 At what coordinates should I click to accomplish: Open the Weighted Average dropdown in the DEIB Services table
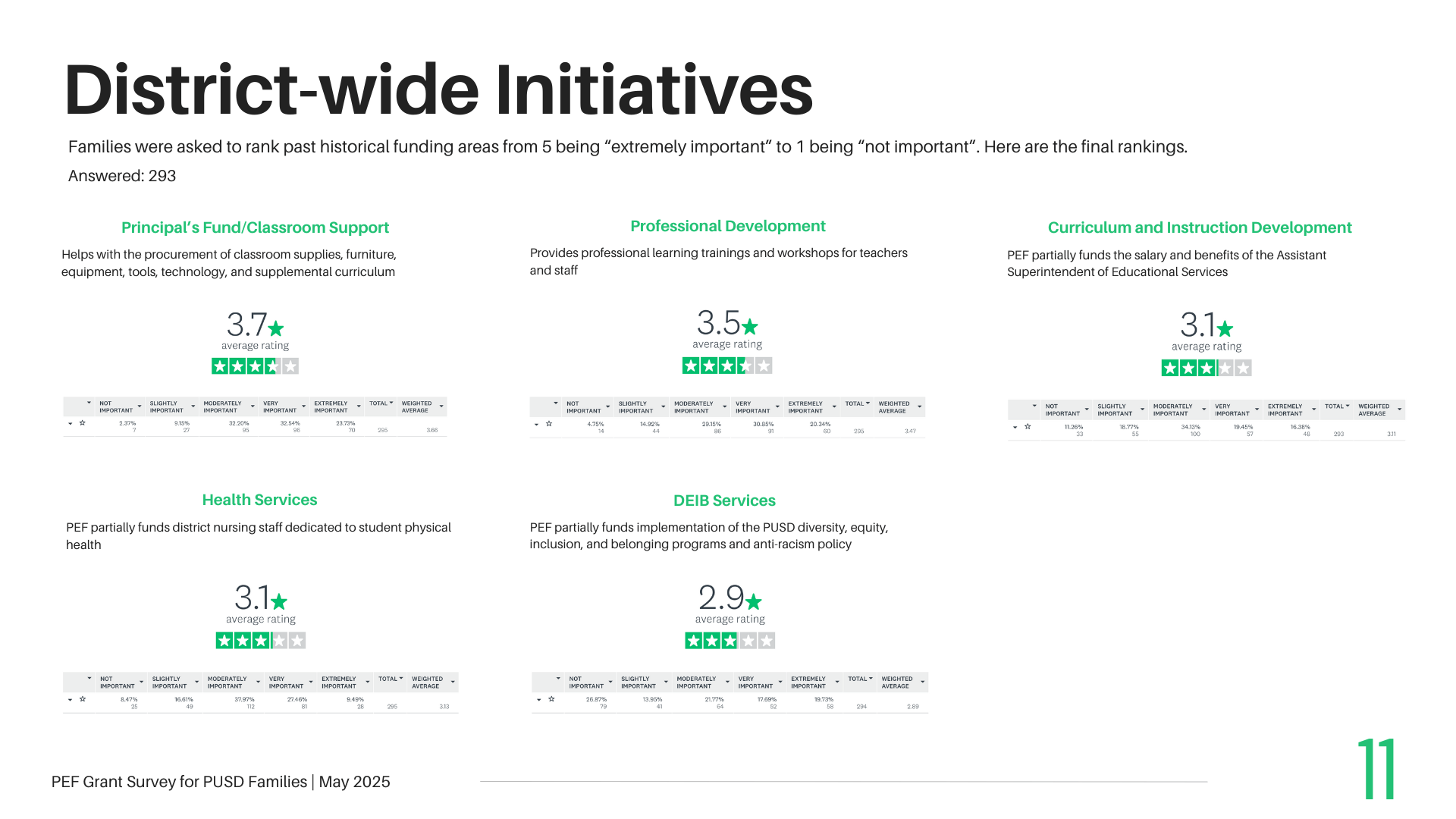922,682
